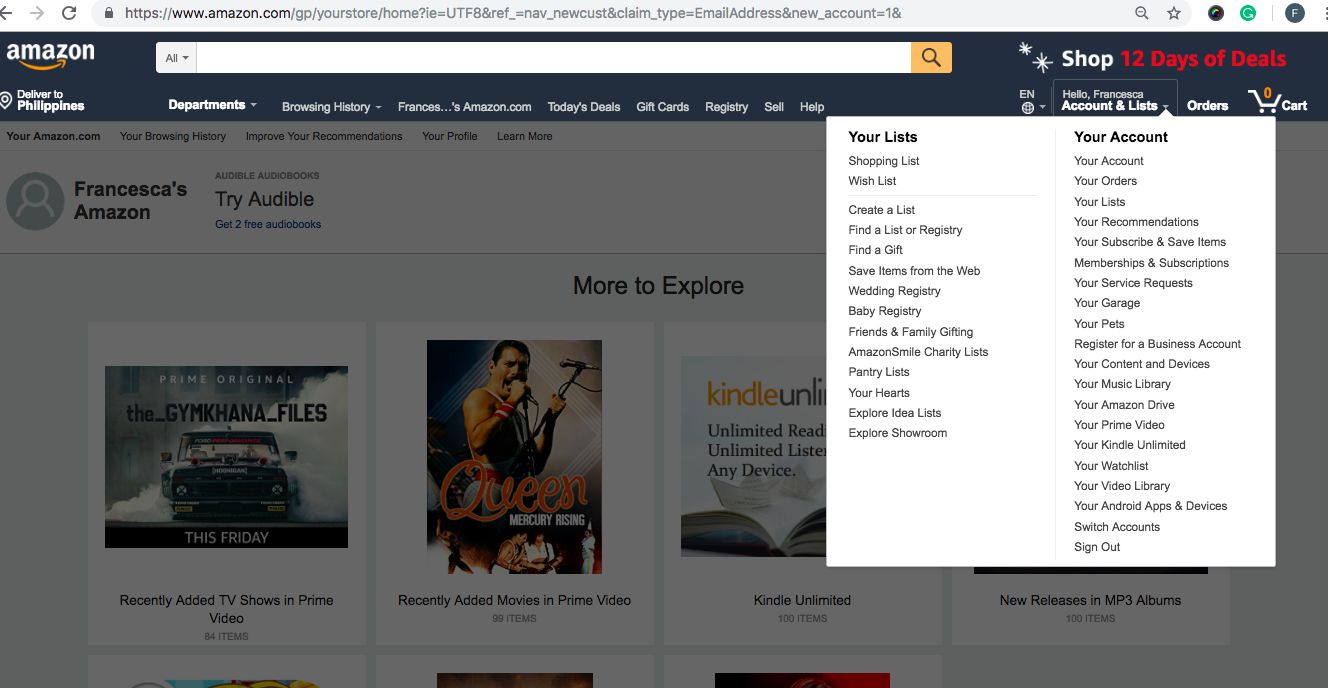Click the browser reload icon
This screenshot has height=688, width=1328.
(x=69, y=13)
